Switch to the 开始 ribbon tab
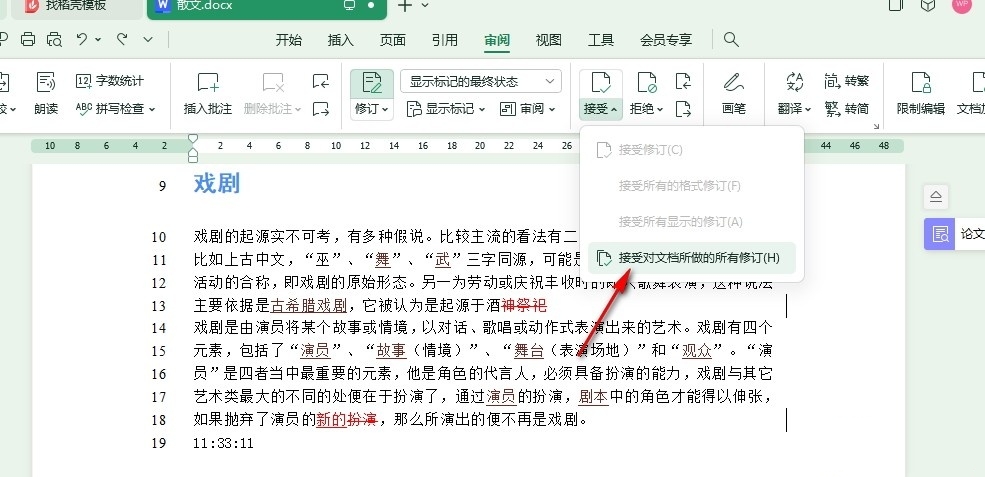The image size is (985, 477). (x=289, y=40)
